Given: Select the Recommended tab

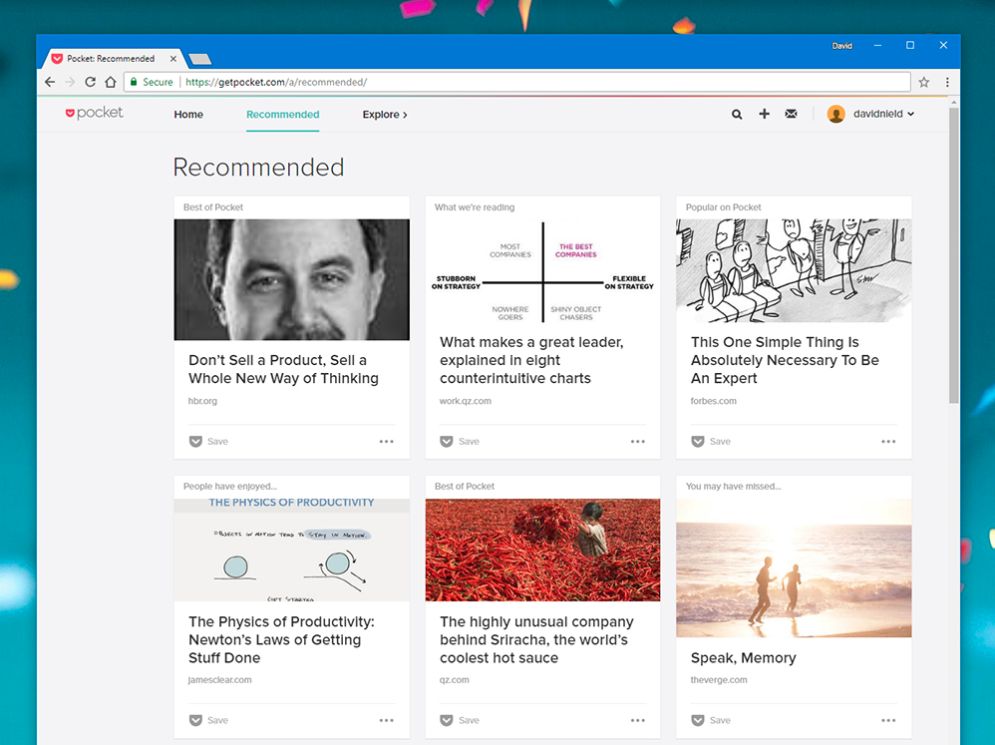Looking at the screenshot, I should coord(283,115).
